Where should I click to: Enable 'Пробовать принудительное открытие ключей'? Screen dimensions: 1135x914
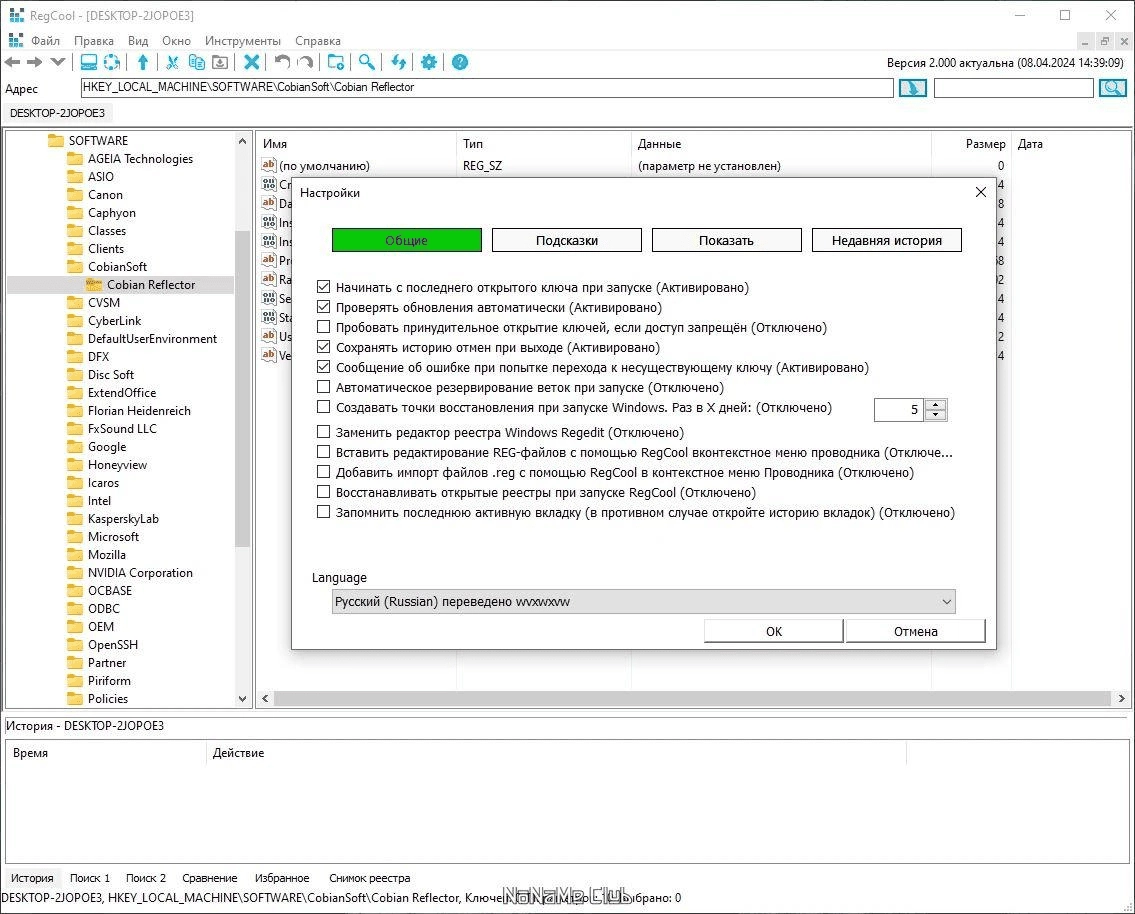[x=324, y=327]
